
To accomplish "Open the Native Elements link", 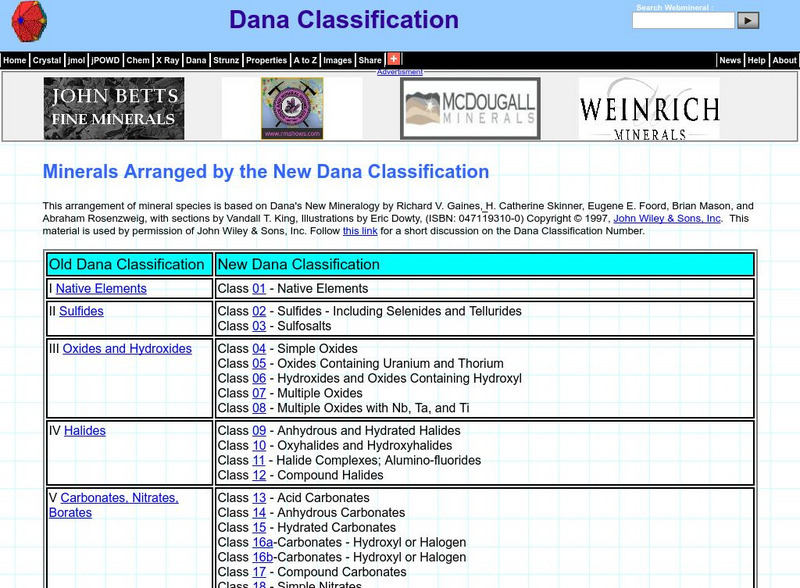I will (101, 288).
